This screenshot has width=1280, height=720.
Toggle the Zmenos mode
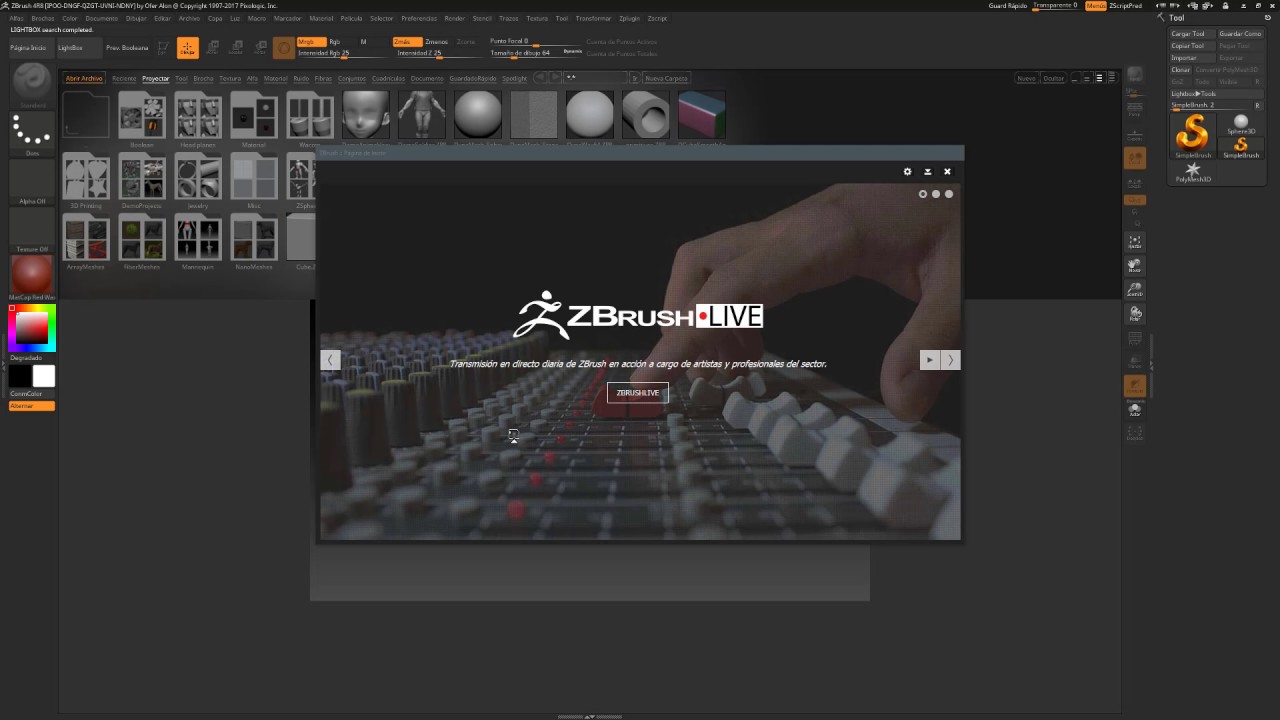point(437,42)
